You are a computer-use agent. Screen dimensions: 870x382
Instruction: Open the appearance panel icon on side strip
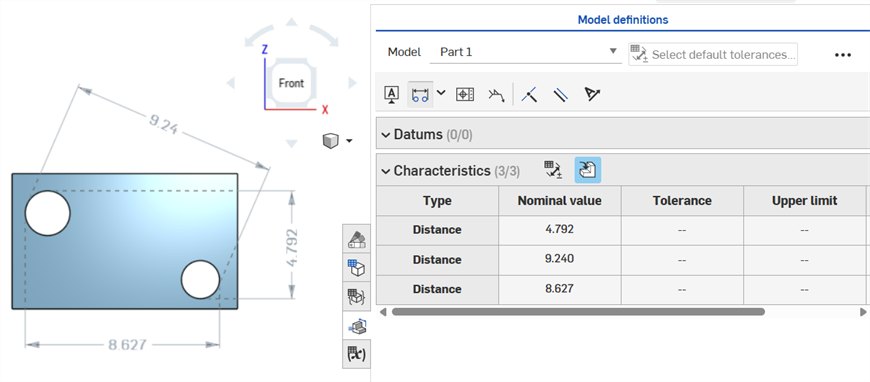(356, 239)
